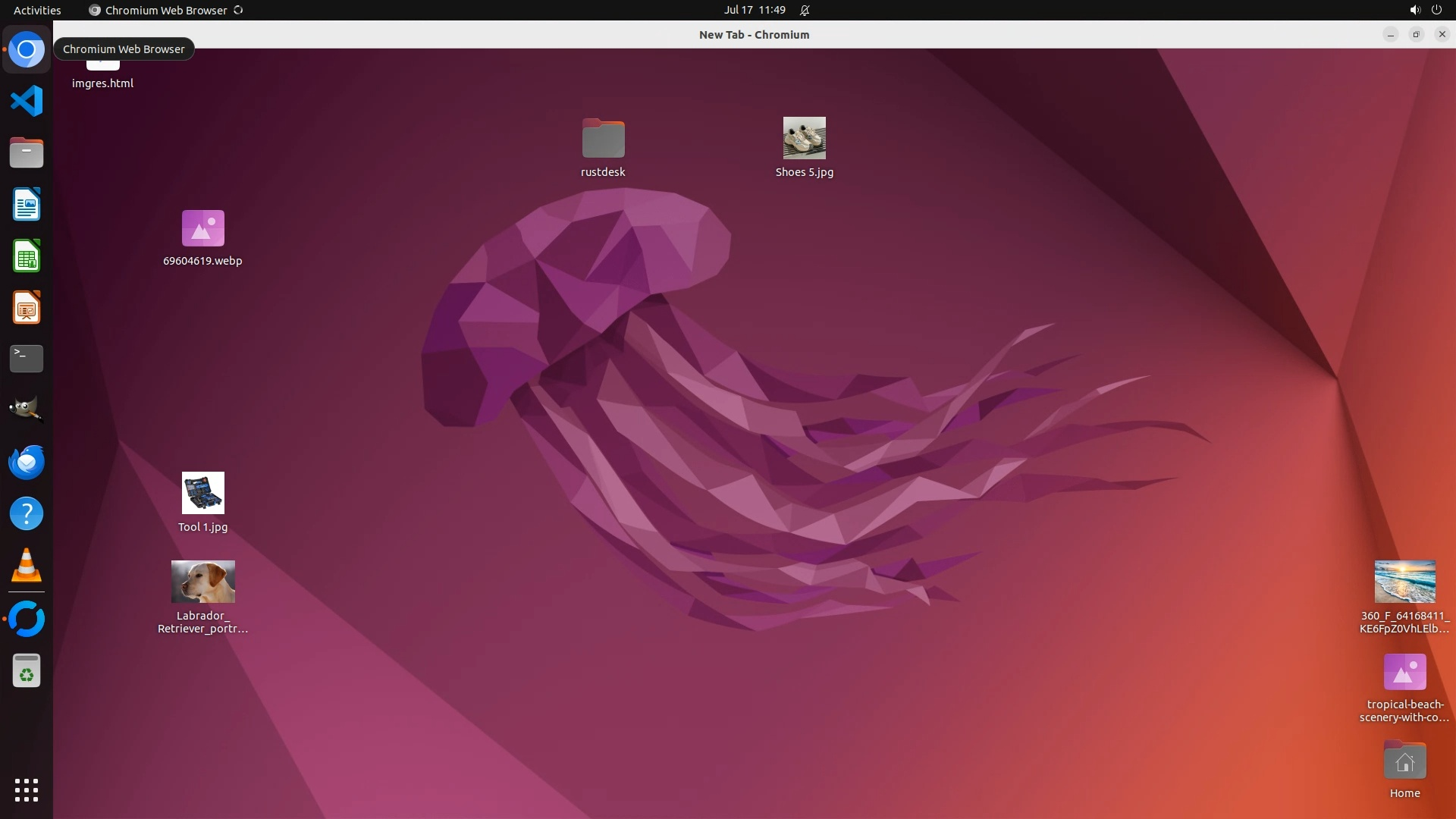Open Visual Studio Code from the dock
1456x819 pixels.
pyautogui.click(x=27, y=101)
